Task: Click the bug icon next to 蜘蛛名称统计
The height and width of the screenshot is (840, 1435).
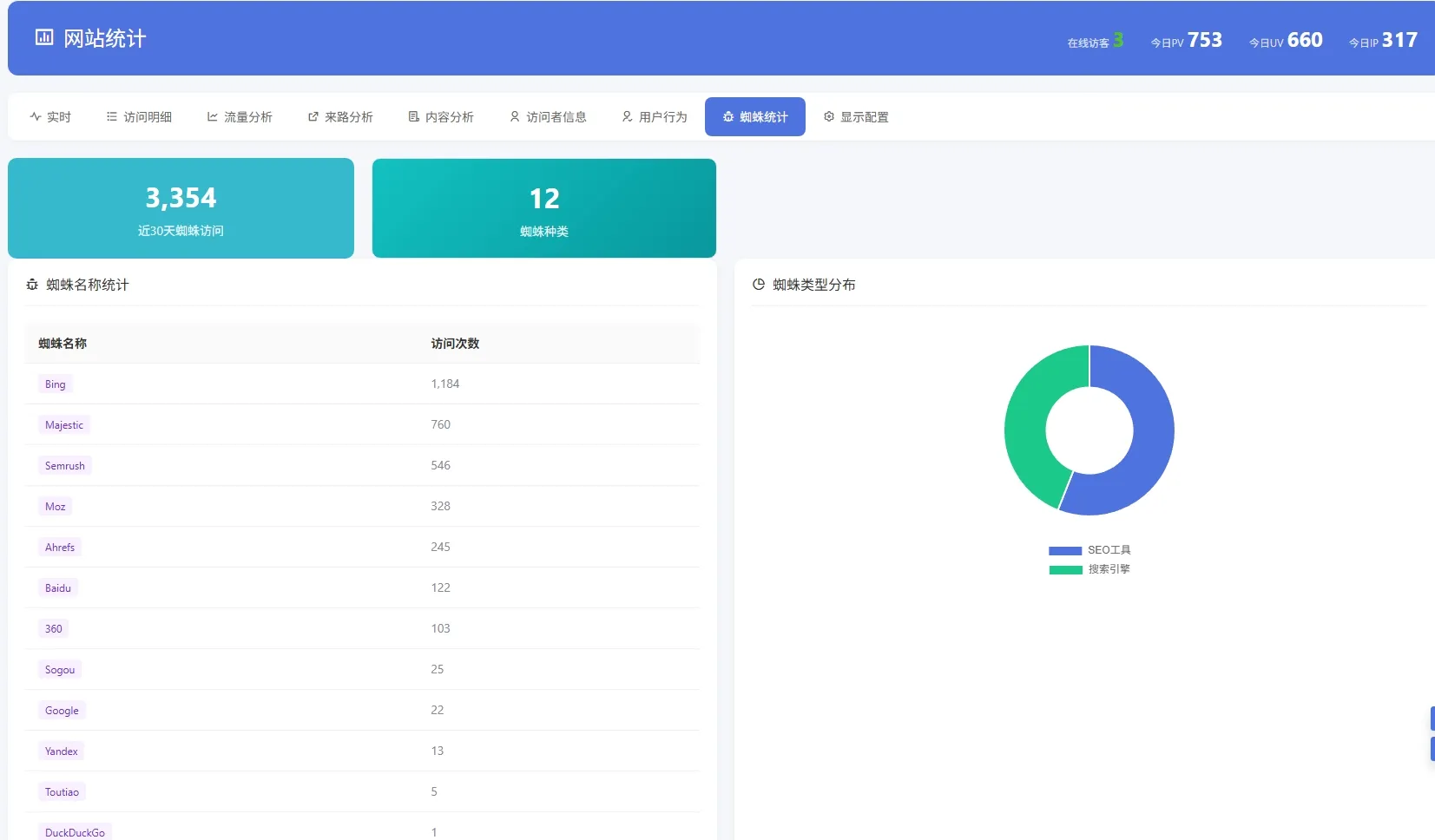Action: [x=32, y=285]
